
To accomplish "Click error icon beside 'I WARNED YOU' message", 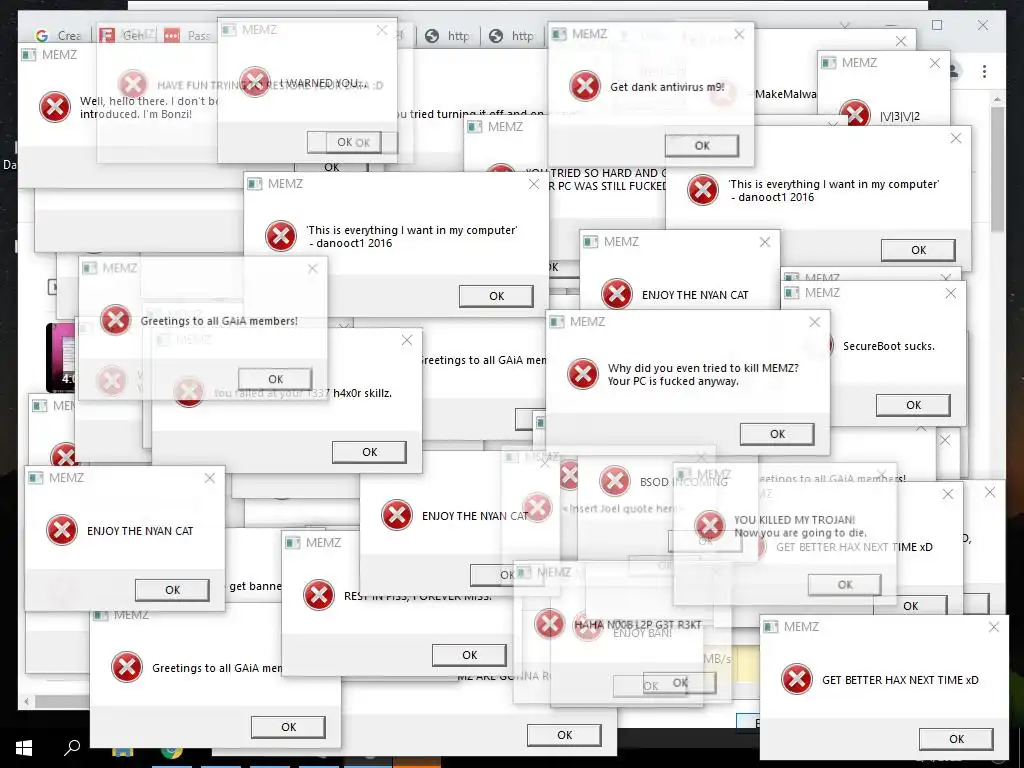I will 255,82.
